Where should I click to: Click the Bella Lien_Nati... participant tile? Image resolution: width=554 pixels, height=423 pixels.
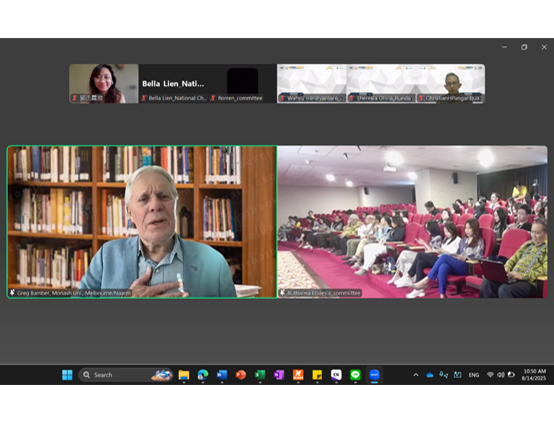[x=173, y=84]
